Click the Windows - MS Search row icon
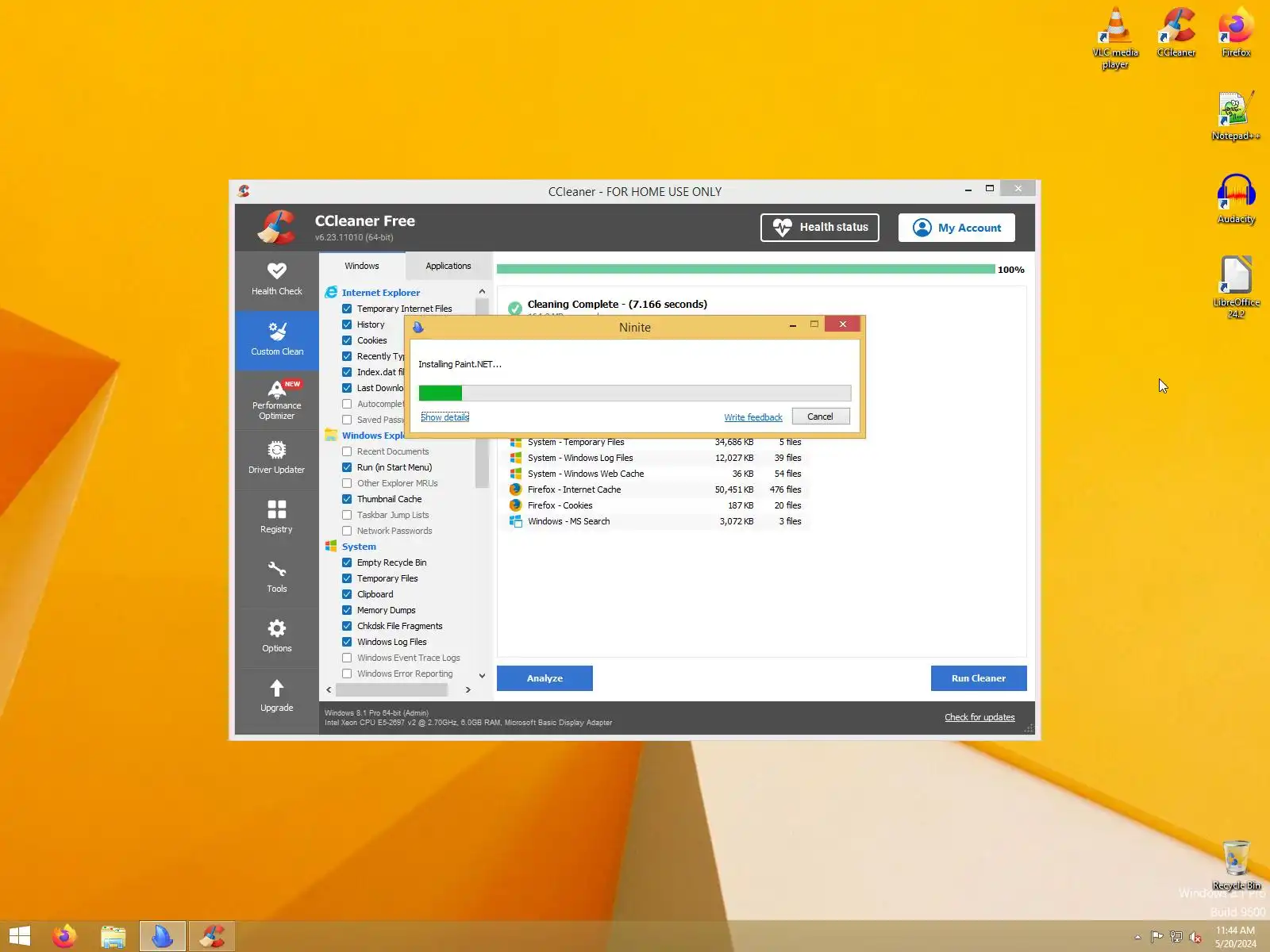The width and height of the screenshot is (1270, 952). point(515,521)
